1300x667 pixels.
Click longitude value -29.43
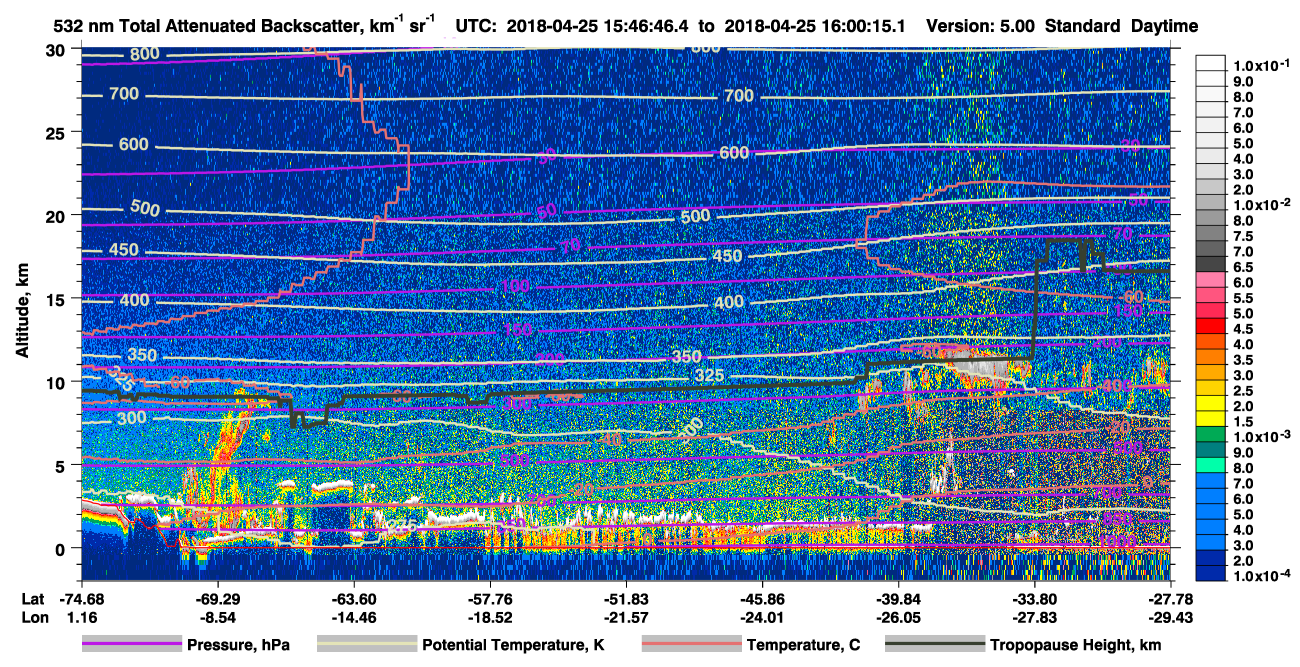click(1171, 617)
